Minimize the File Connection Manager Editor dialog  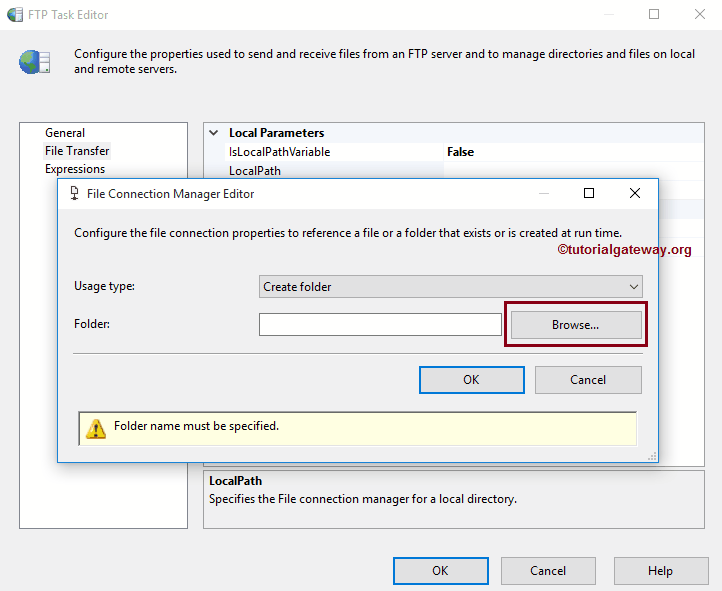tap(544, 193)
